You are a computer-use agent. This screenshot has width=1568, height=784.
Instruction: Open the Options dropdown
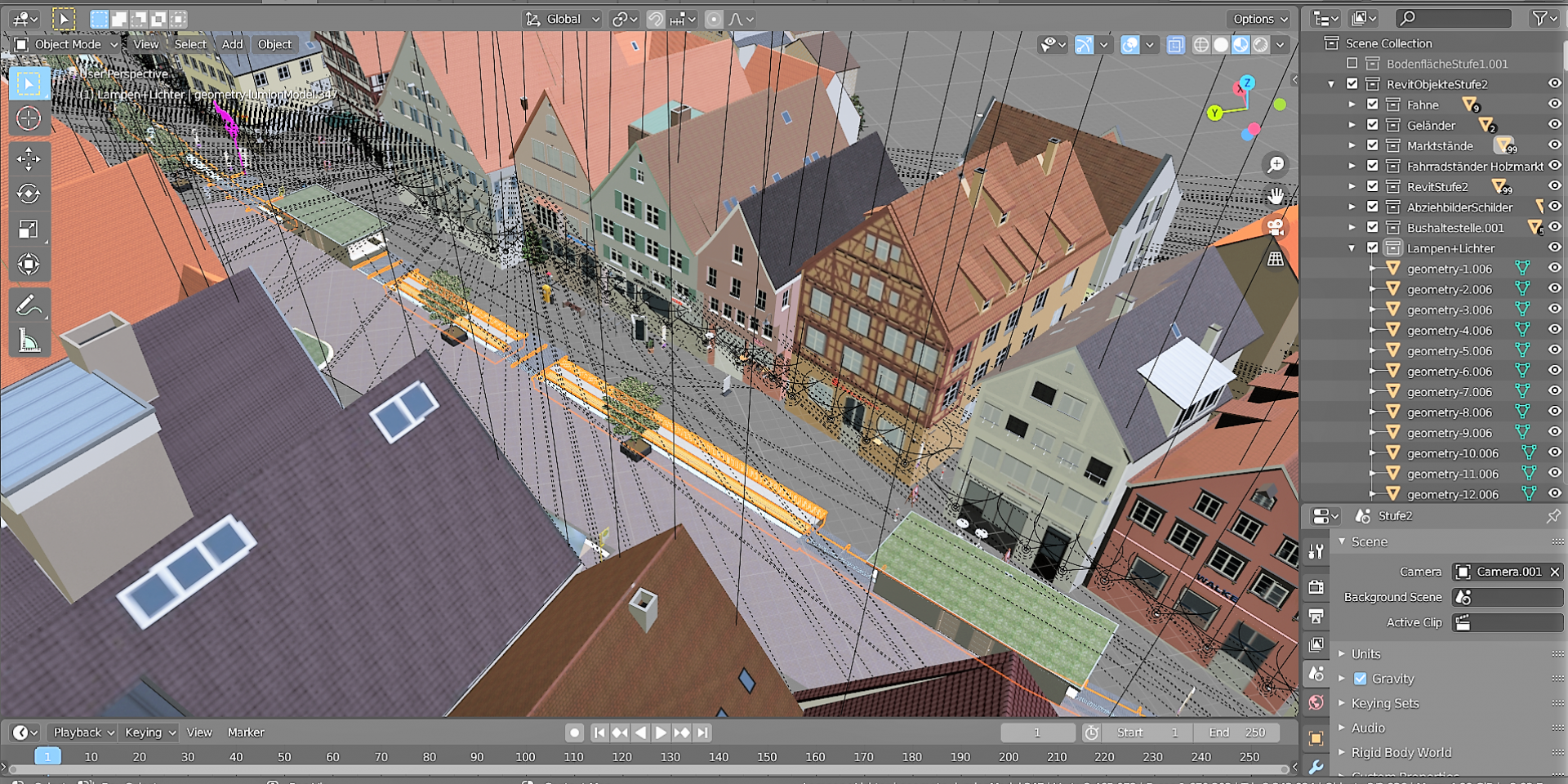pyautogui.click(x=1260, y=19)
